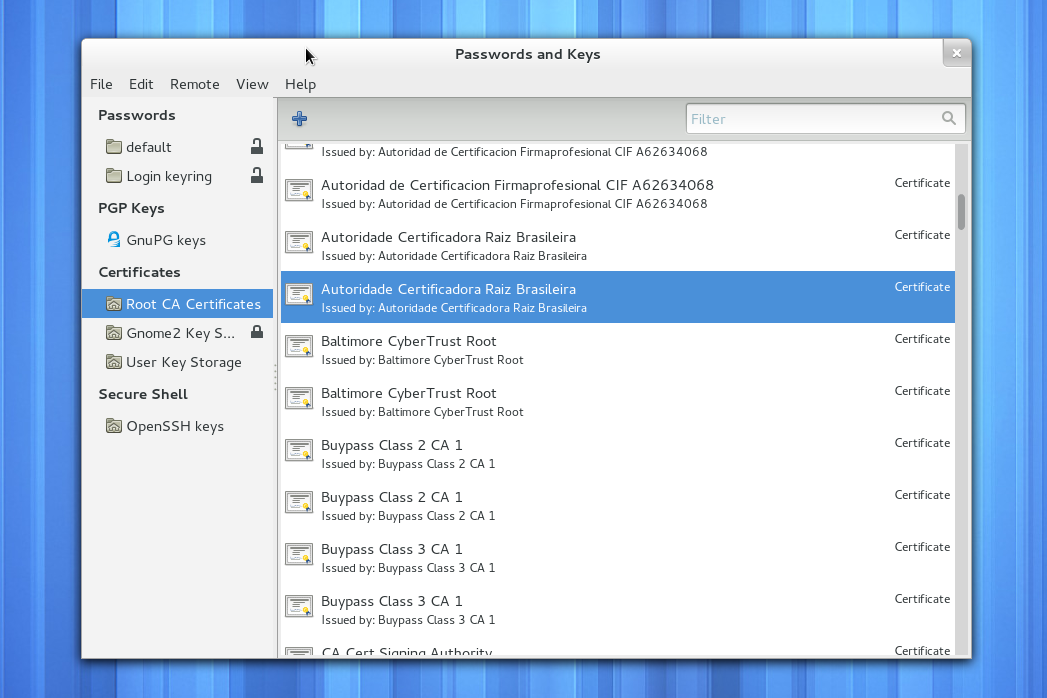This screenshot has width=1047, height=698.
Task: Click second Buypass Class 3 CA 1 title
Action: [x=391, y=601]
